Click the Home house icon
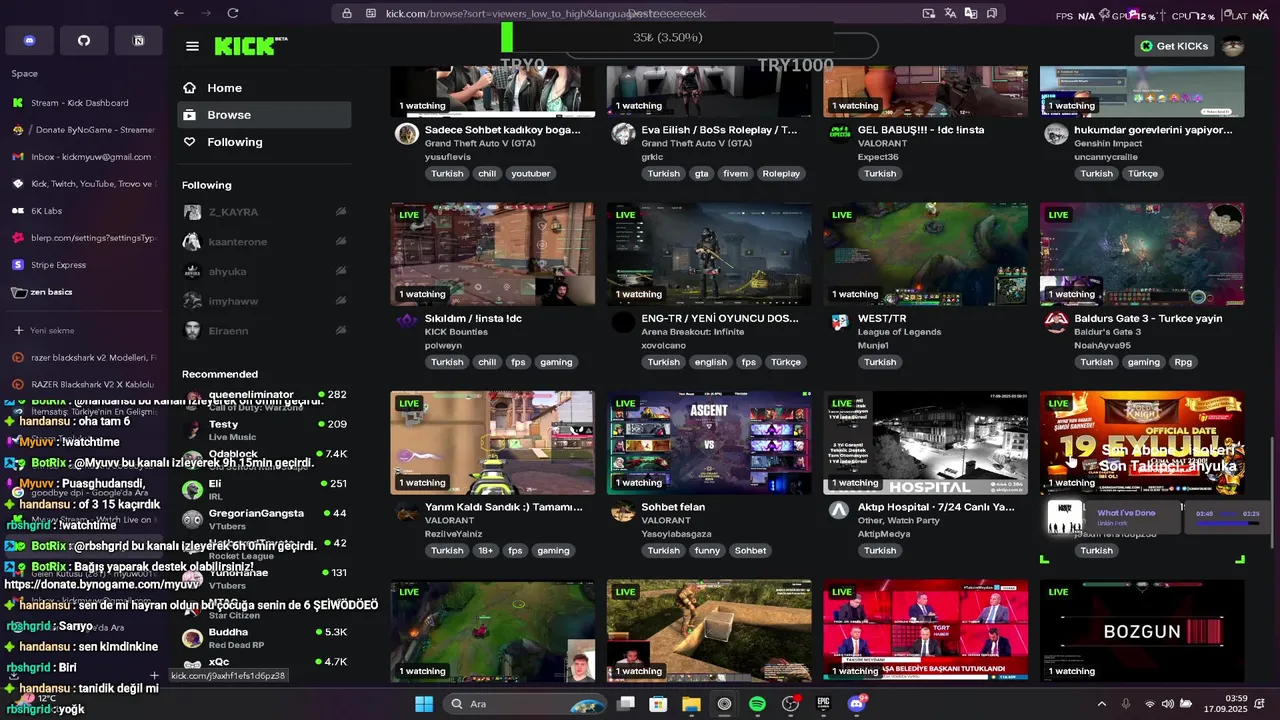The width and height of the screenshot is (1280, 720). pyautogui.click(x=190, y=88)
